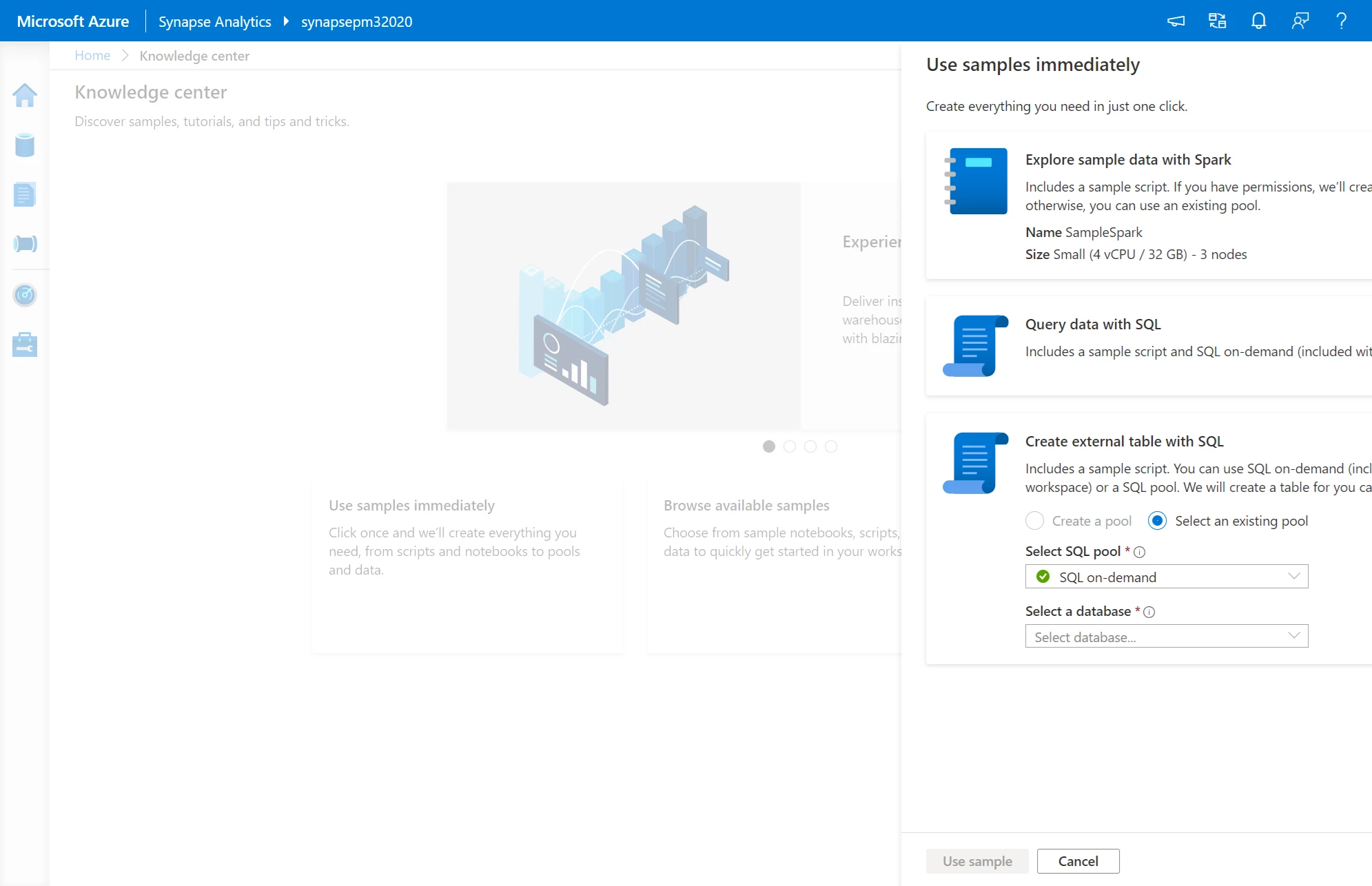Open the Data hub icon

tap(25, 145)
